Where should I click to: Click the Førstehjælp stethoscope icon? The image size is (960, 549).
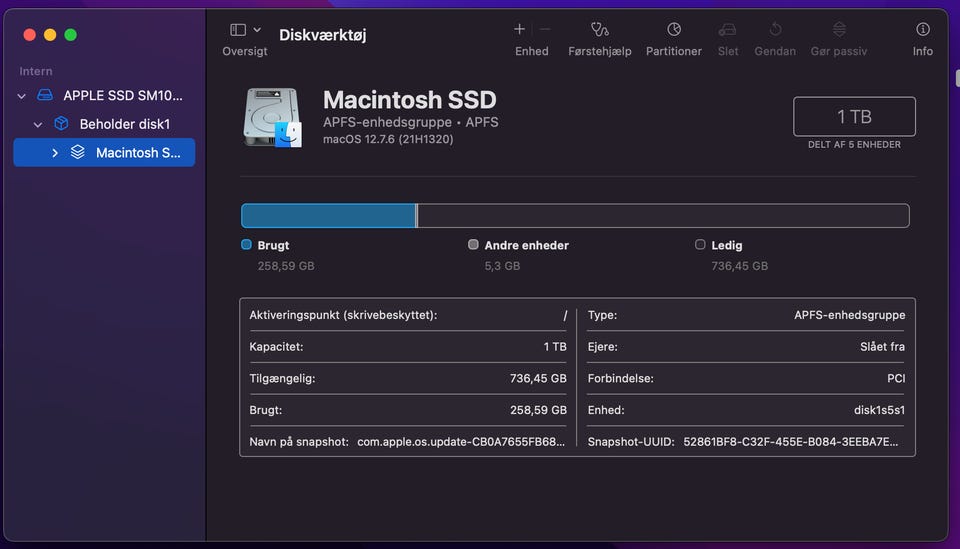tap(599, 30)
